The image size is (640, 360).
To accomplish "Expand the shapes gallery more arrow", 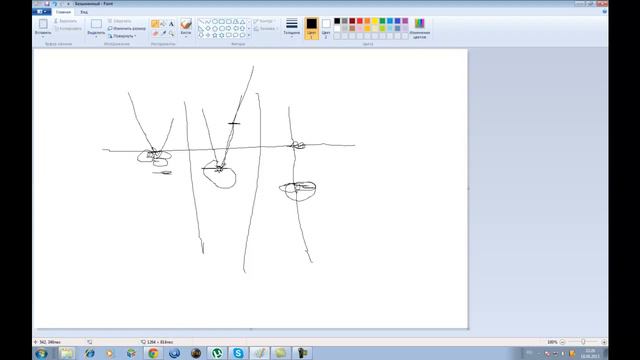I will (x=249, y=36).
